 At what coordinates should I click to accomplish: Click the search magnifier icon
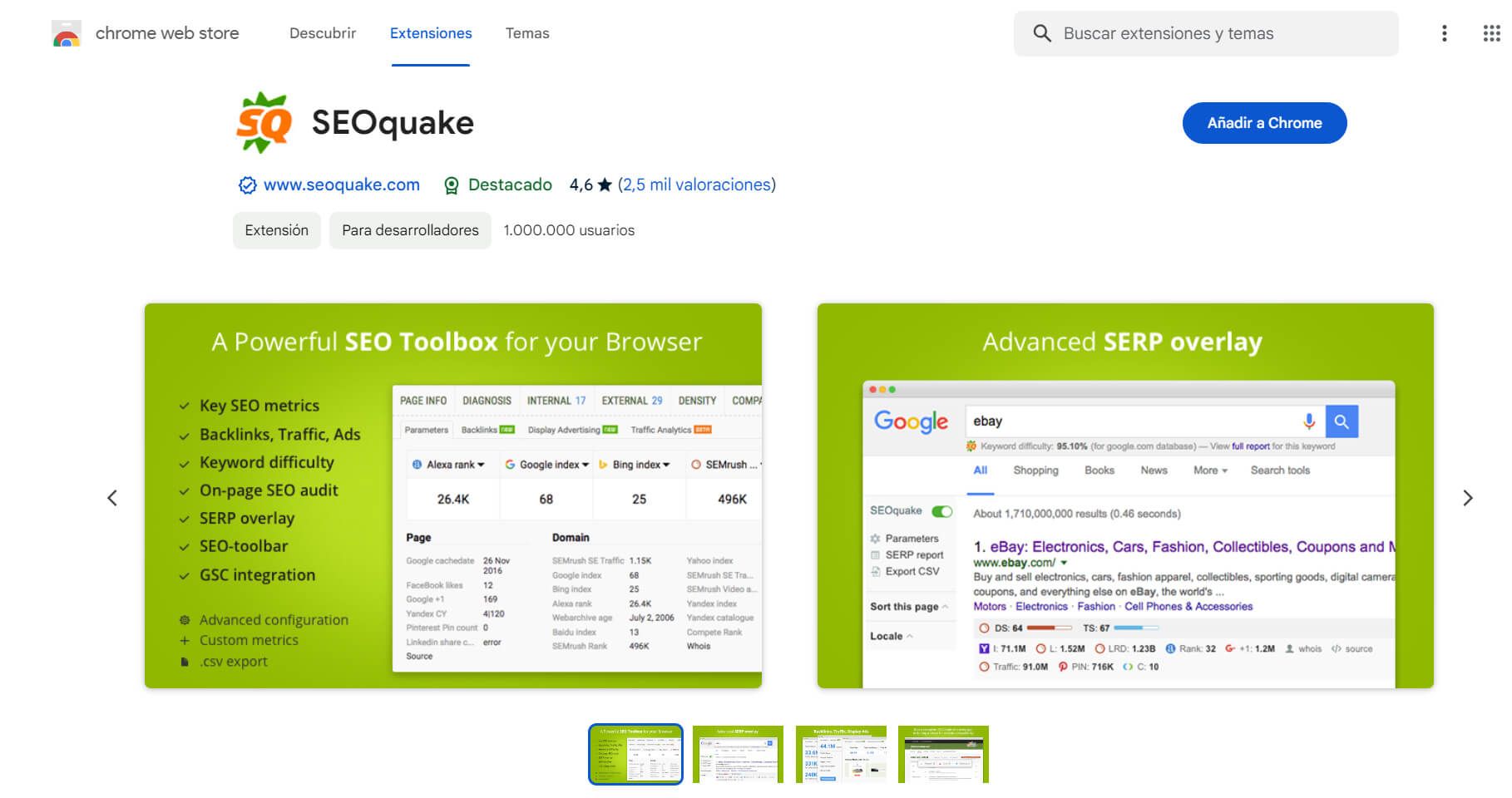click(x=1042, y=33)
